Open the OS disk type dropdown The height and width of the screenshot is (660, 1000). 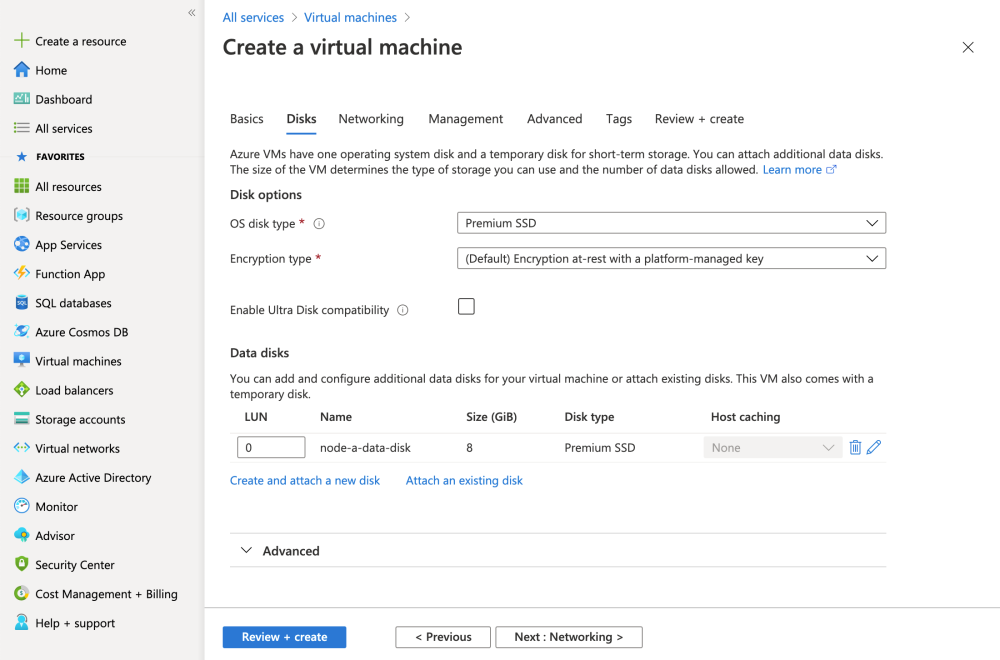[671, 223]
